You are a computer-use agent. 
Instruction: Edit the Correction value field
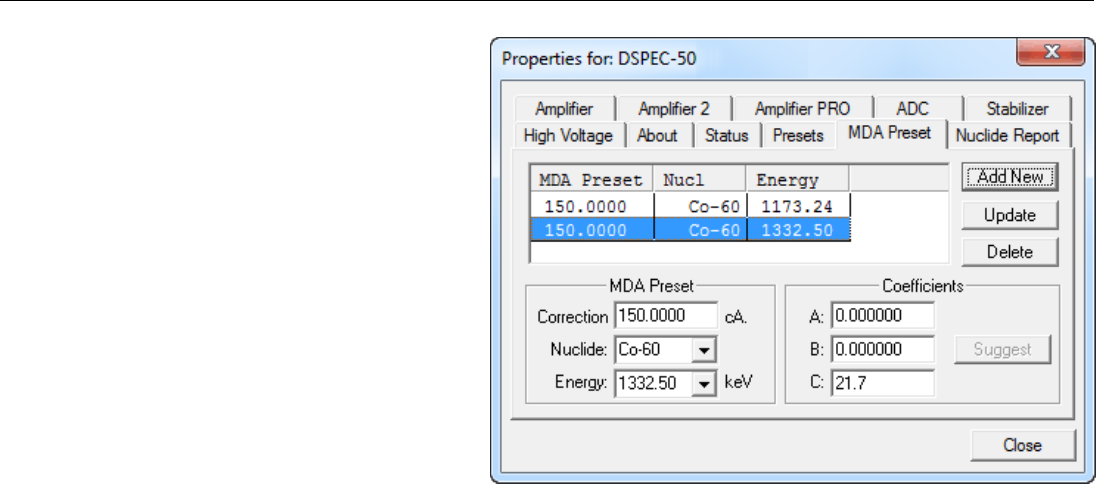(x=667, y=316)
